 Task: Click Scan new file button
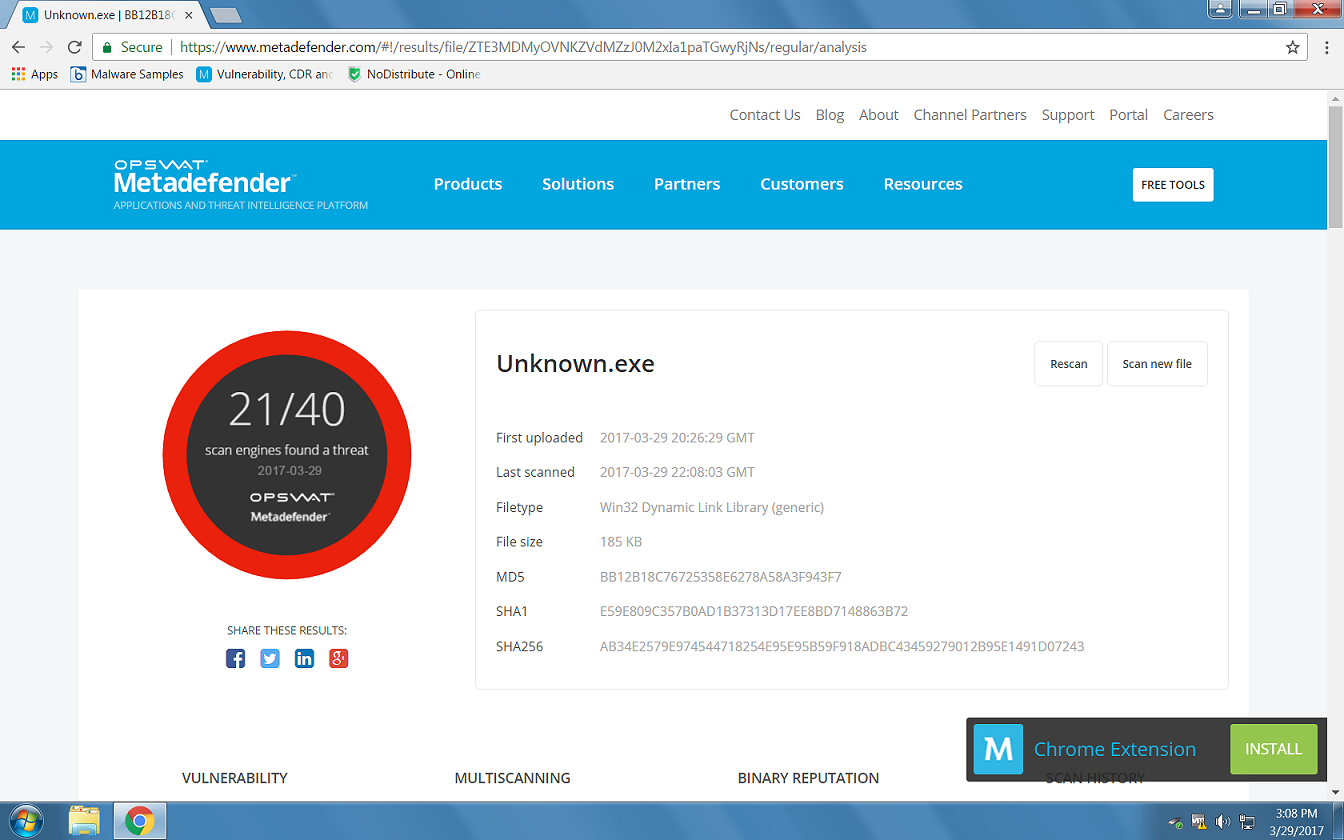[1157, 364]
